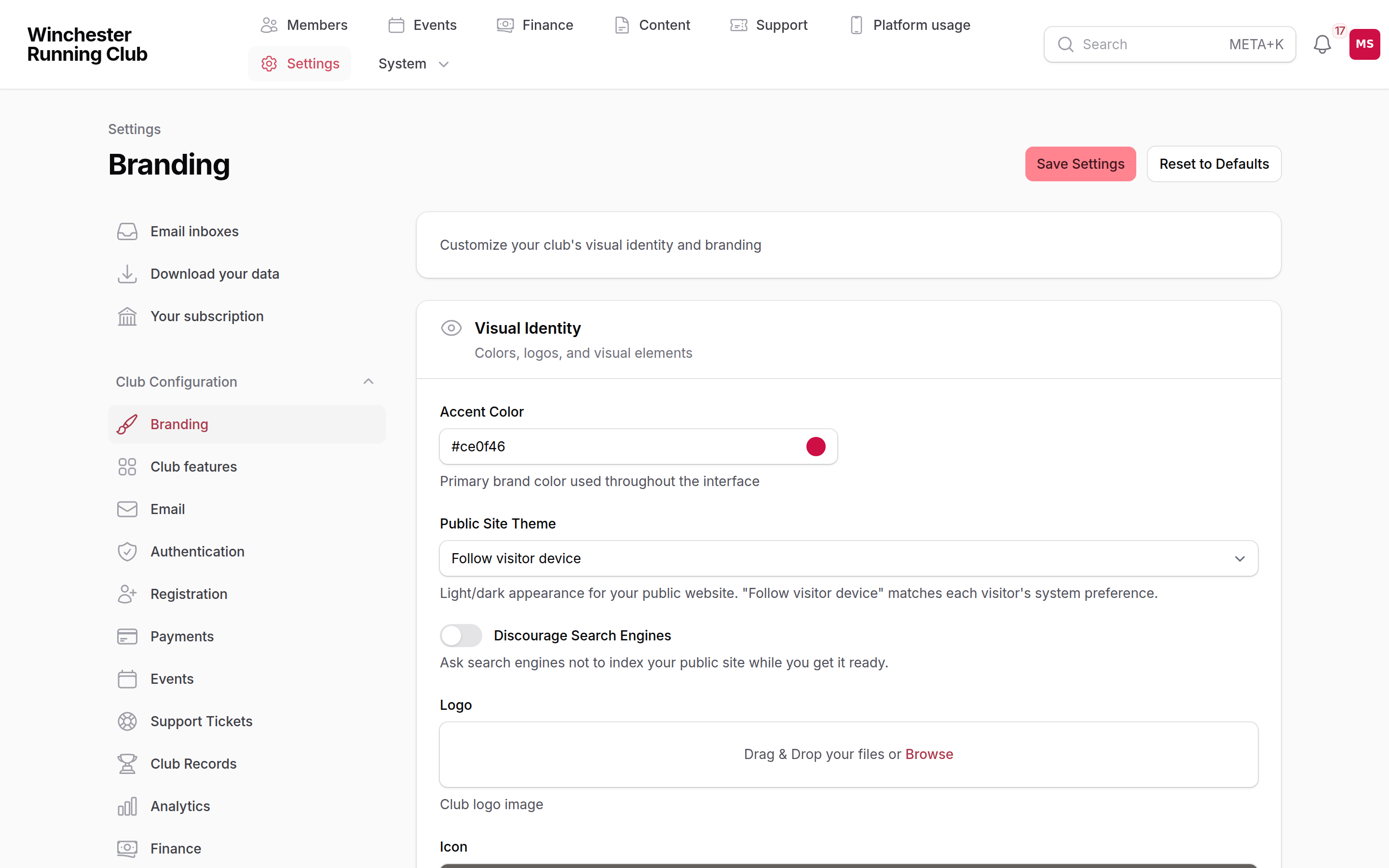Enable Discourage Search Engines toggle

pos(461,636)
